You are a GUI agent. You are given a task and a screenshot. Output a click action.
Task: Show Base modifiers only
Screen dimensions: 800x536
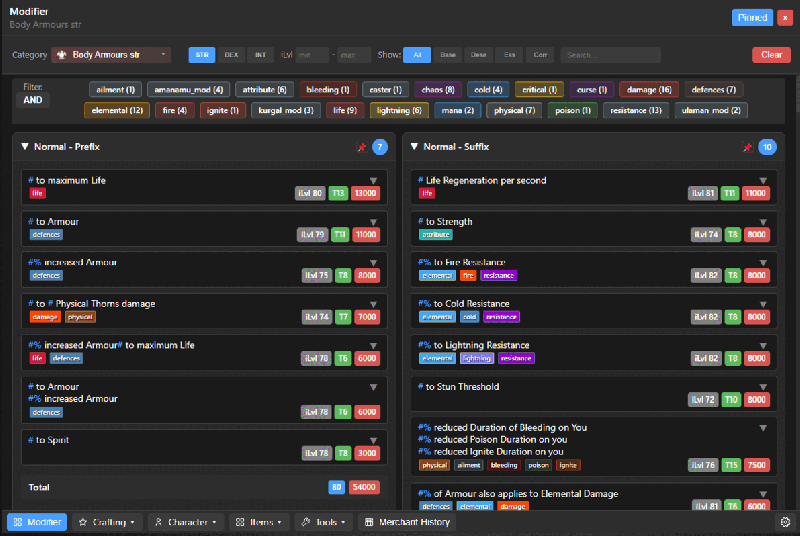tap(448, 55)
